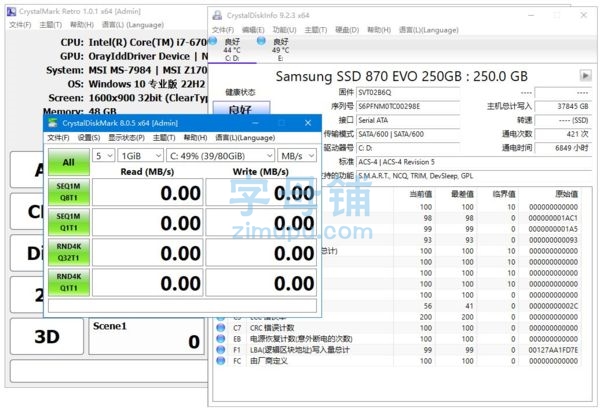Open 语言(L) menu in CrystalMark Retro
The width and height of the screenshot is (600, 411).
click(133, 25)
